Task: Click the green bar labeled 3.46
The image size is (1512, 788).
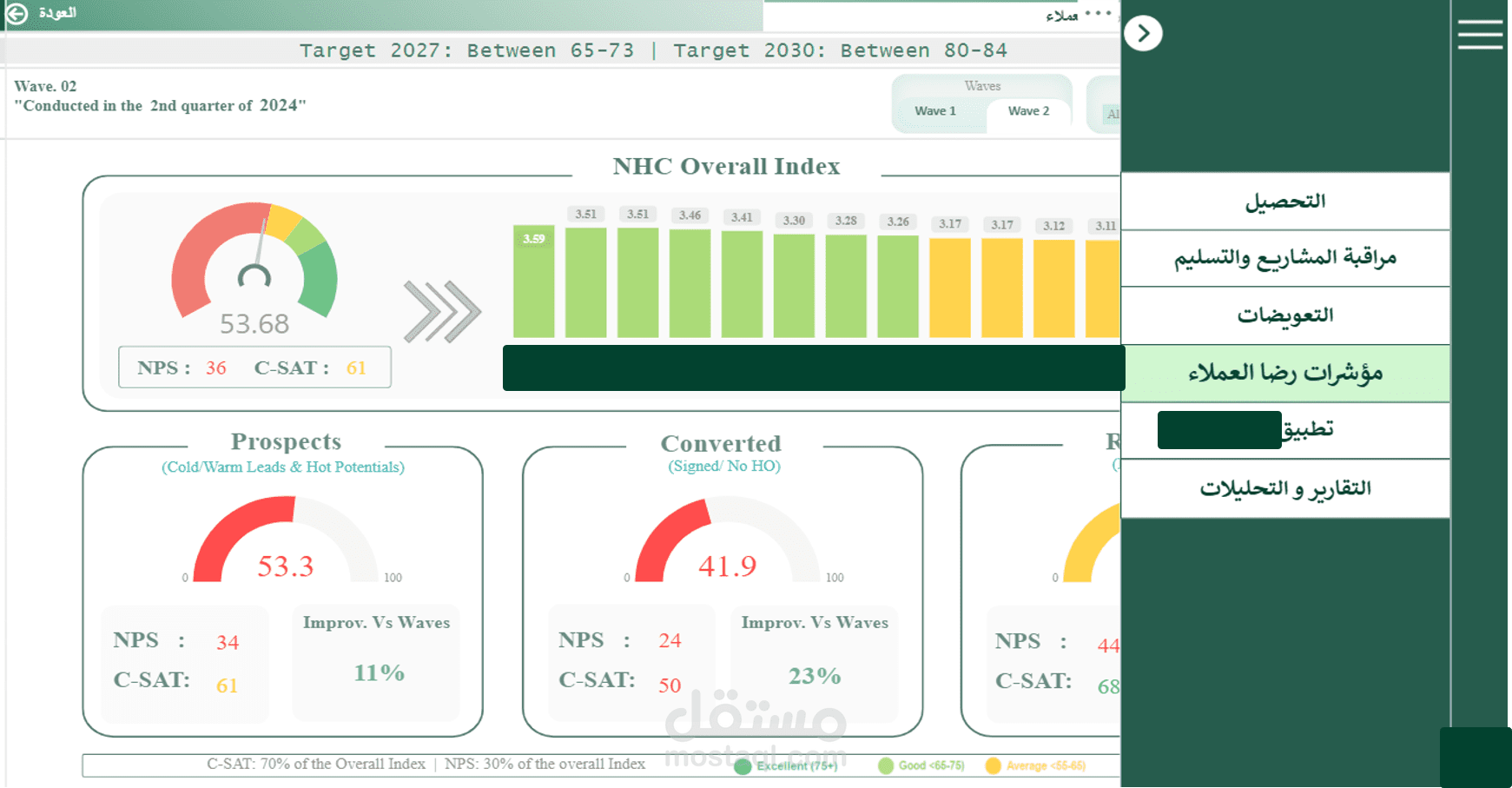Action: [690, 283]
